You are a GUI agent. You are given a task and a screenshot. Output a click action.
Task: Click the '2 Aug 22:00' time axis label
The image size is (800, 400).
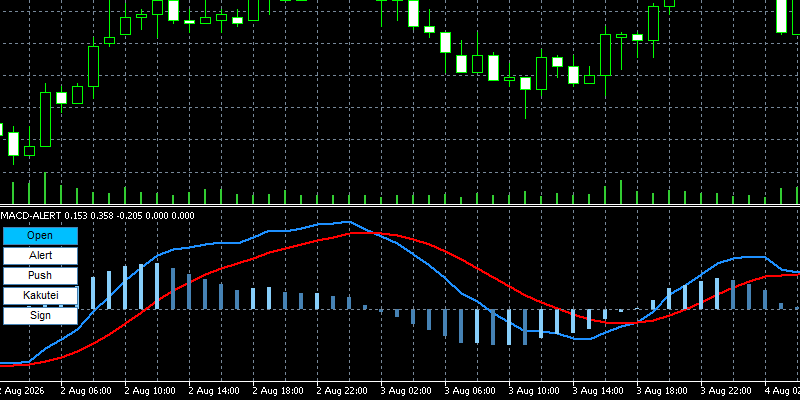(x=342, y=391)
